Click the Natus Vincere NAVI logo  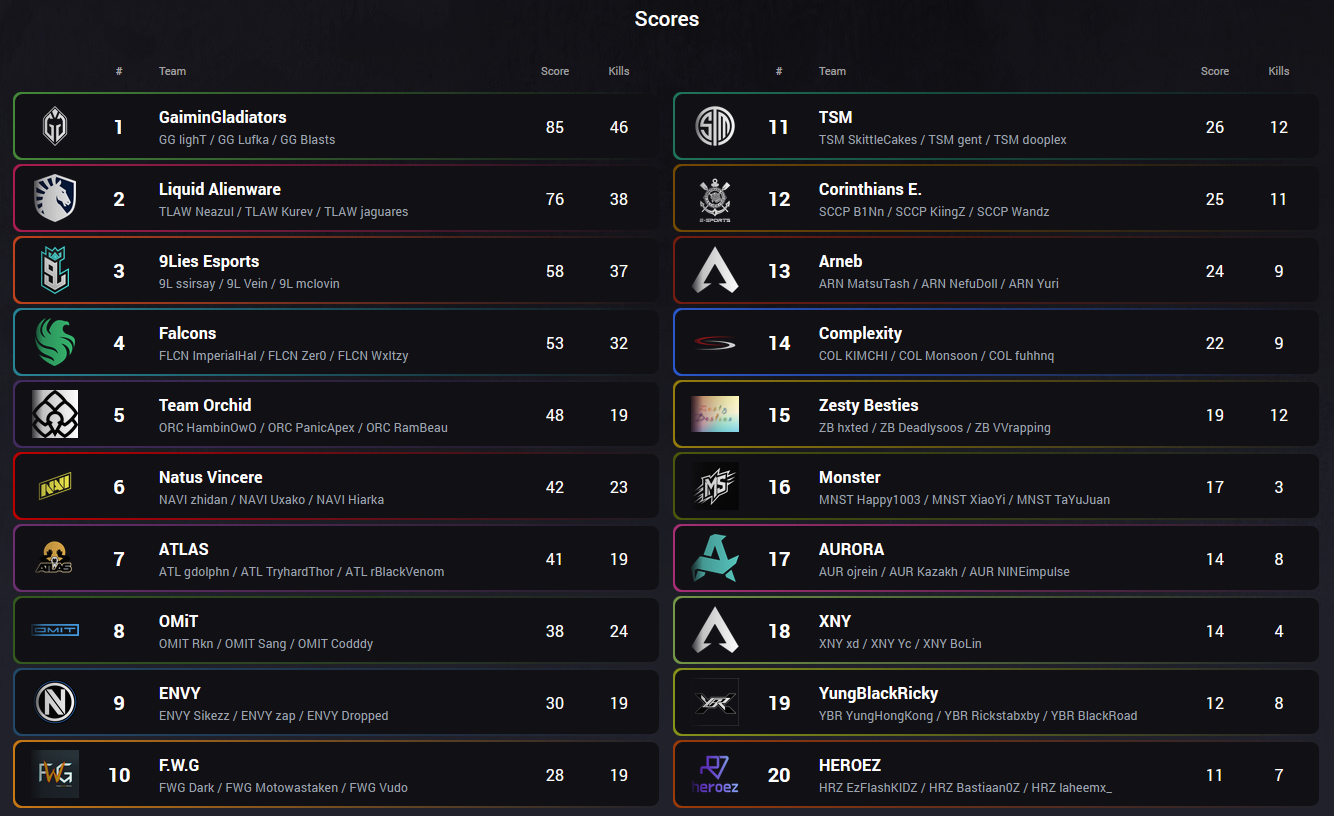(x=55, y=487)
